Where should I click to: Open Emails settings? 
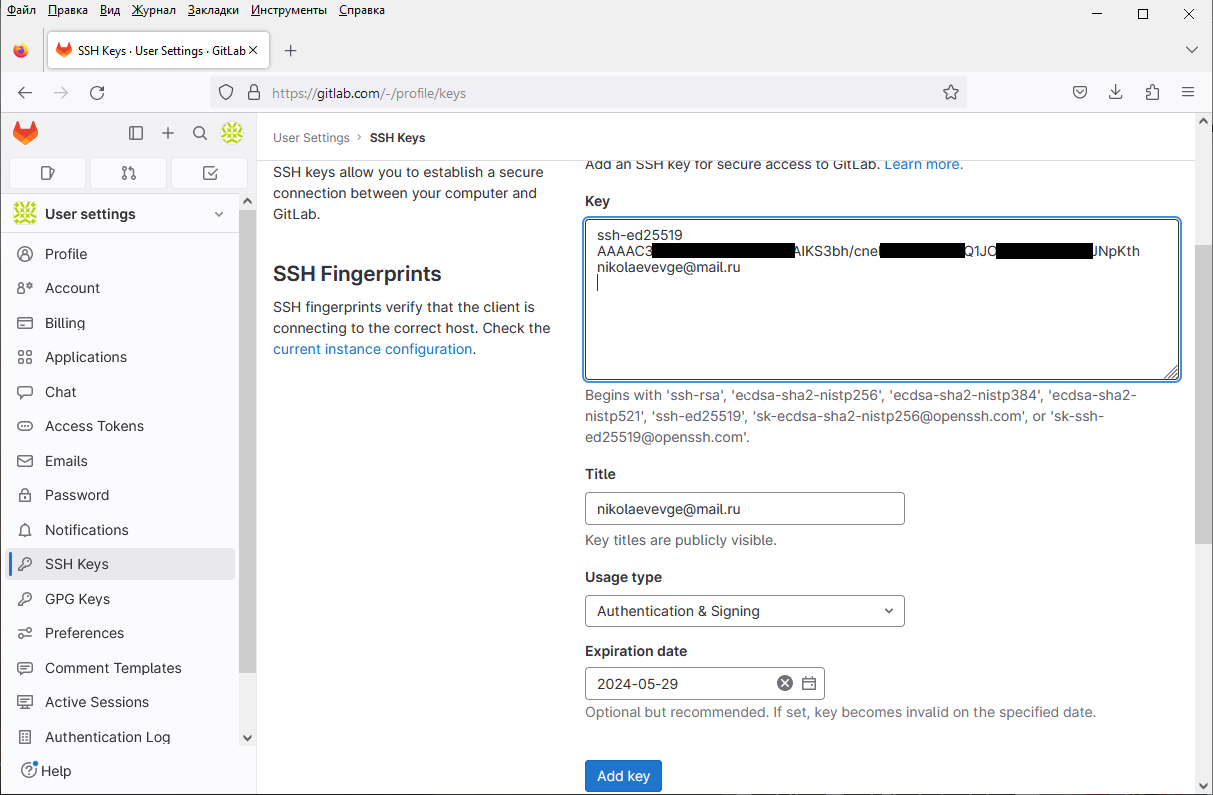[x=121, y=461]
